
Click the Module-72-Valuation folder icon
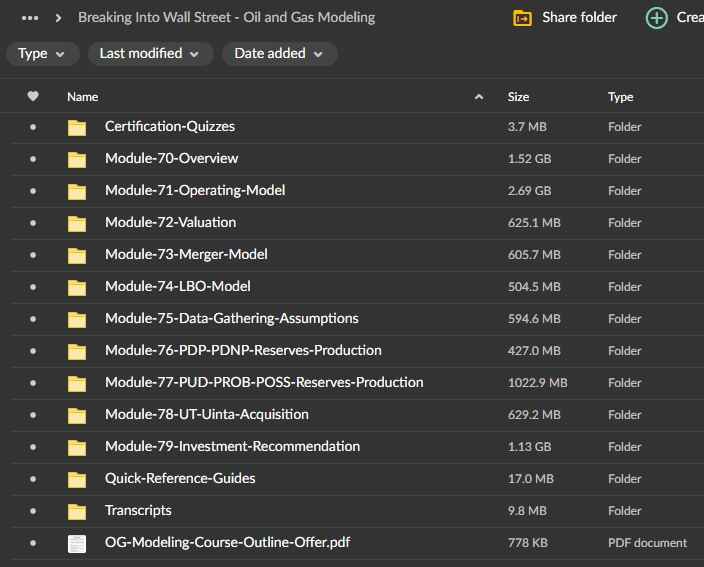pyautogui.click(x=77, y=223)
